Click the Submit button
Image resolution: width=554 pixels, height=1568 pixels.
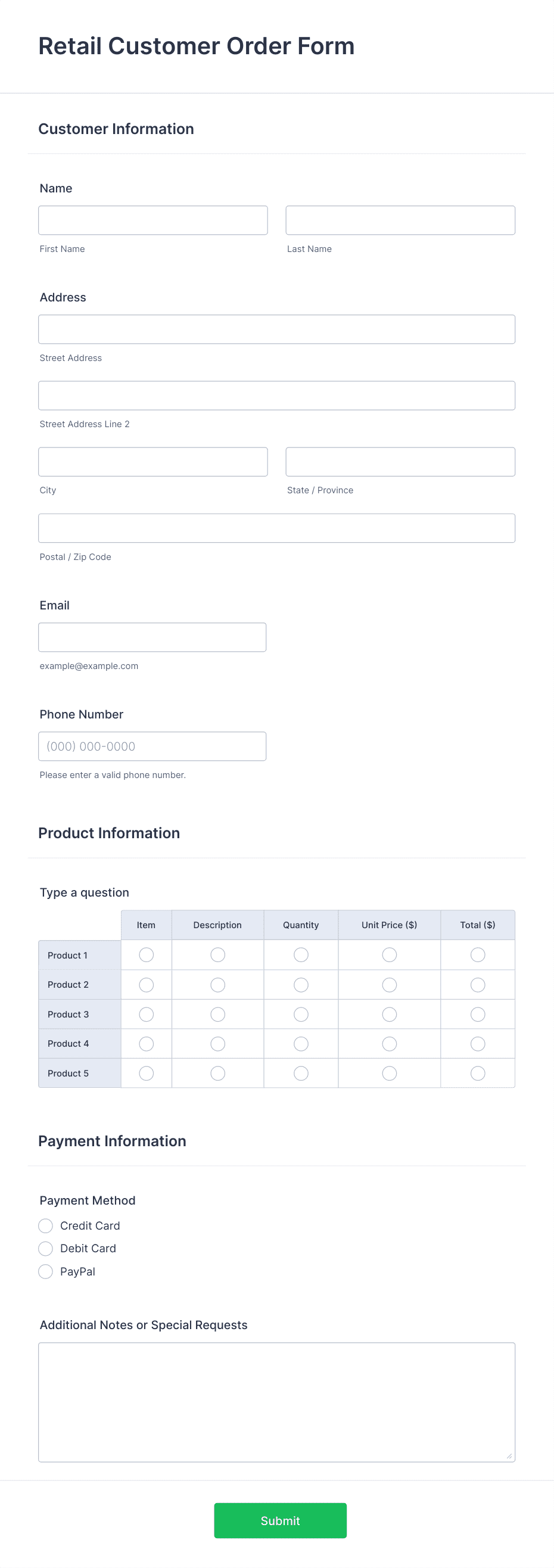click(279, 1520)
